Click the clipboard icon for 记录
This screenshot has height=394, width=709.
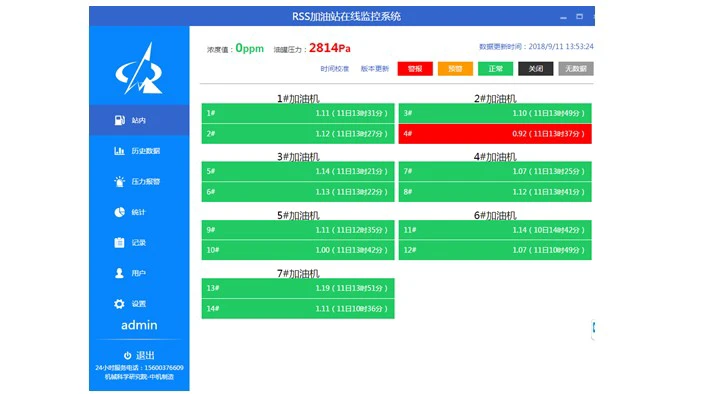(x=119, y=242)
